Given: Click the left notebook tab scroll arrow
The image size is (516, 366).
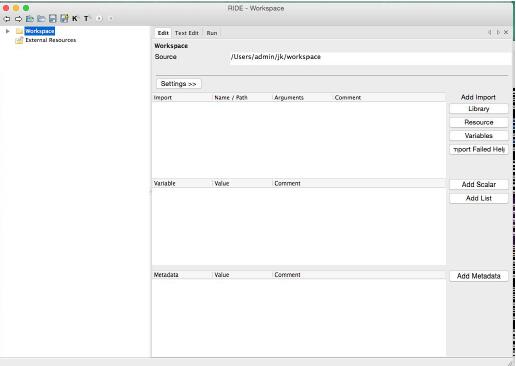Looking at the screenshot, I should tap(489, 32).
